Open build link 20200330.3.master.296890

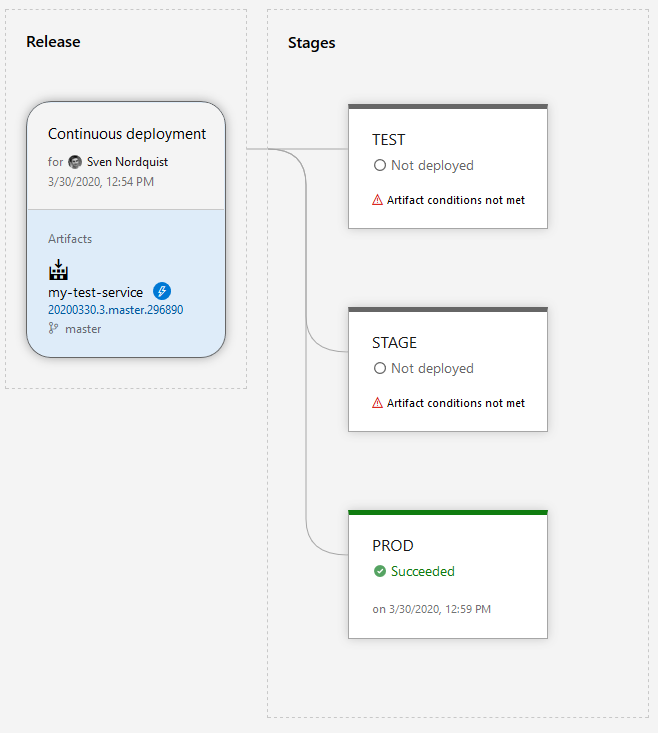[115, 310]
